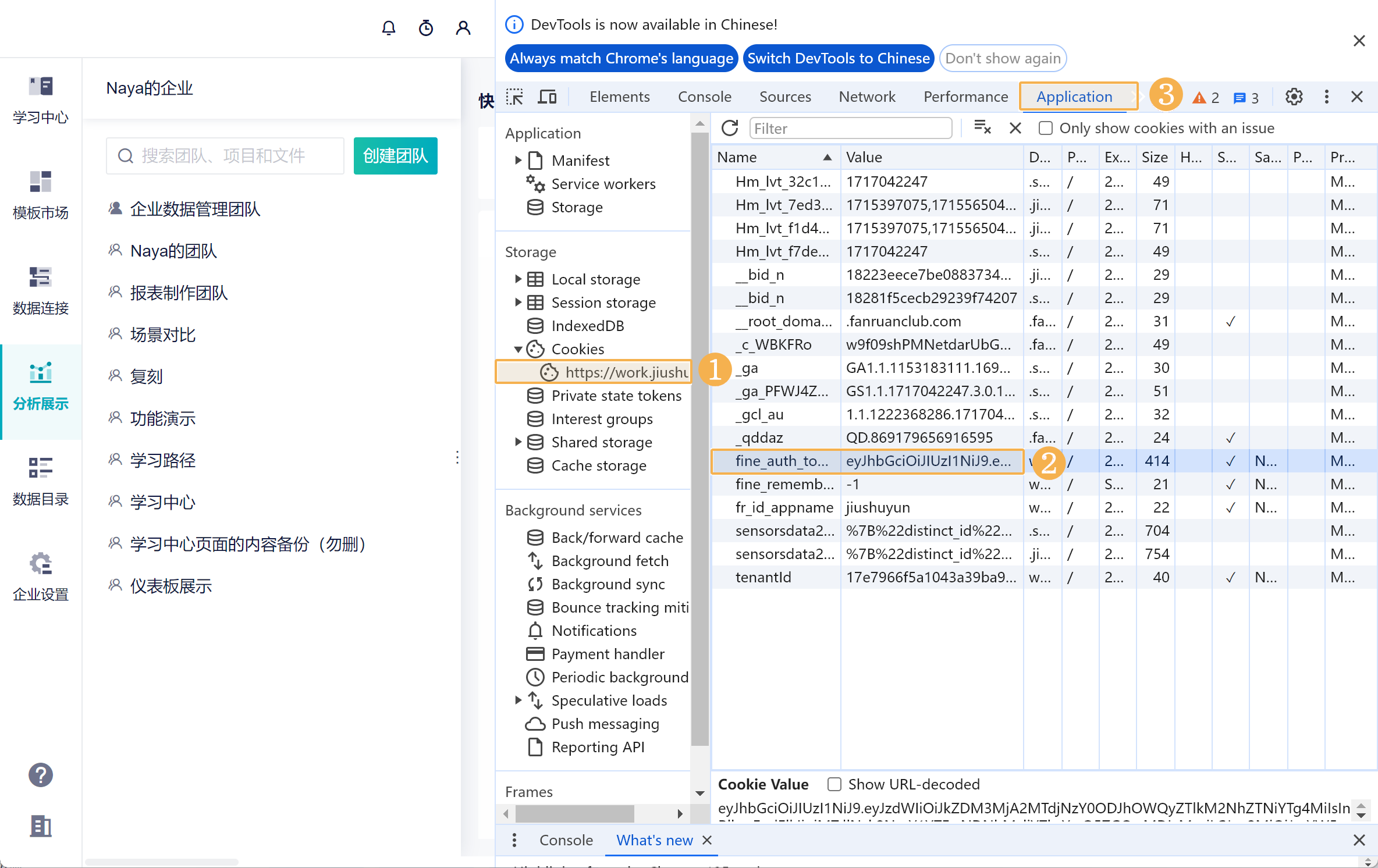Click the Application sidebar vertical scrollbar
1378x868 pixels.
point(700,439)
